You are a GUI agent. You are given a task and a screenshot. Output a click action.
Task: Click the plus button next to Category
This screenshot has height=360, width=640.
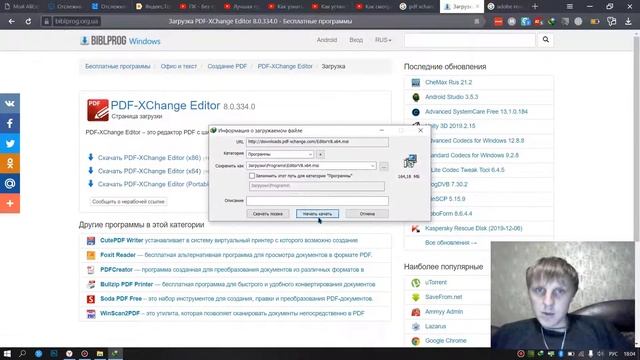tap(320, 154)
